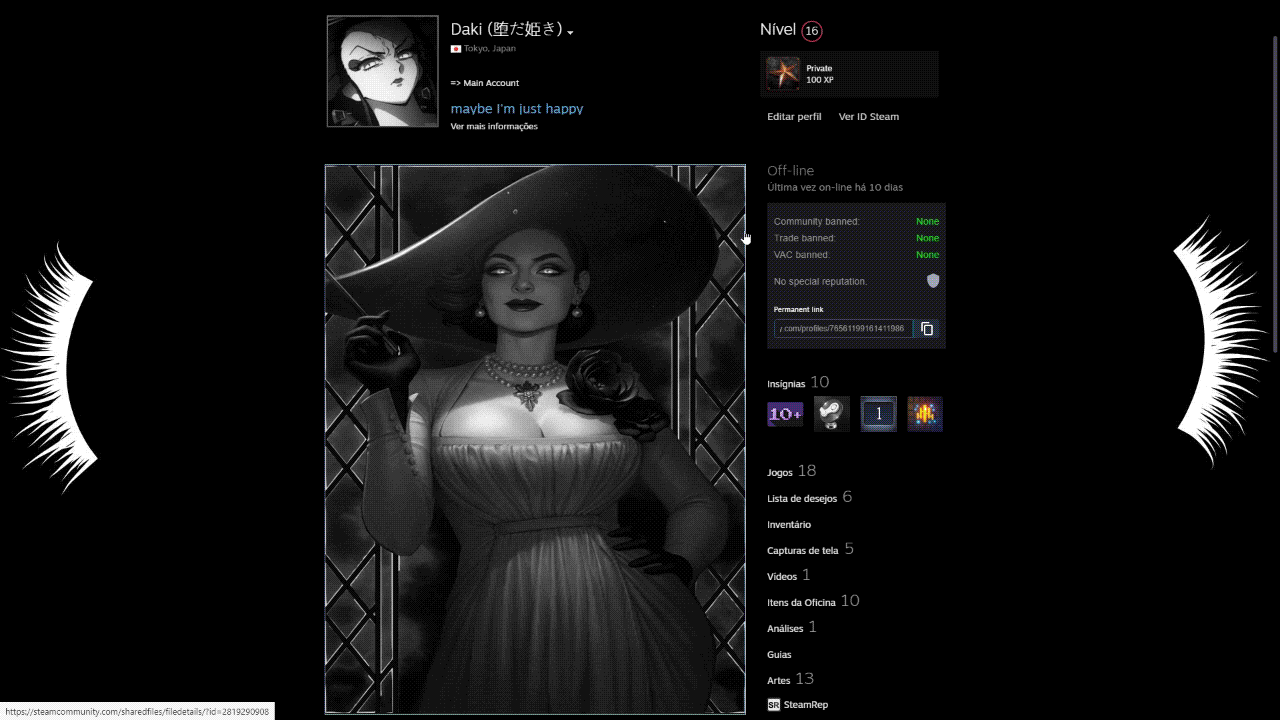Click the permanent link URL field
The width and height of the screenshot is (1280, 720).
point(843,329)
